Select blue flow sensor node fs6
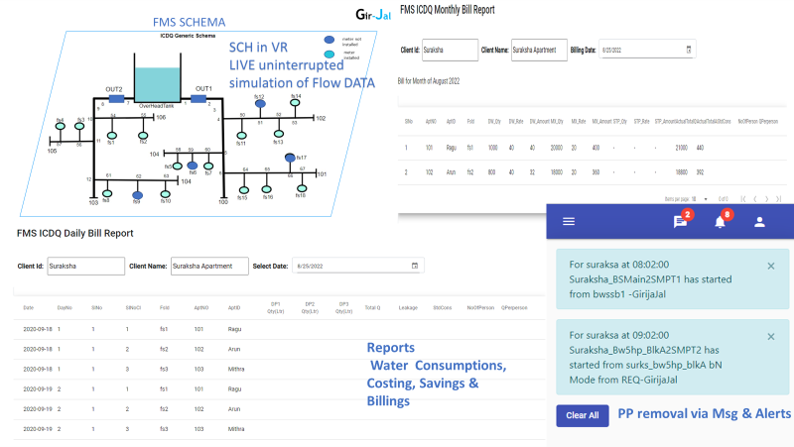 (192, 166)
